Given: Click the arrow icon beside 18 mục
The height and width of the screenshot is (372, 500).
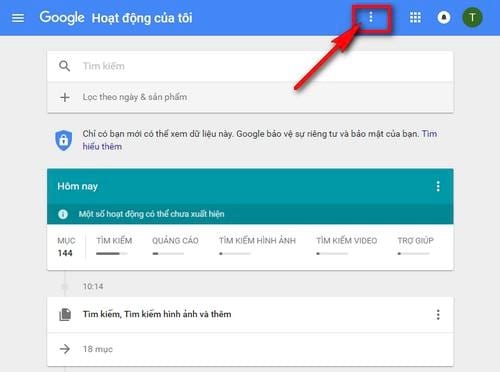Looking at the screenshot, I should [65, 349].
